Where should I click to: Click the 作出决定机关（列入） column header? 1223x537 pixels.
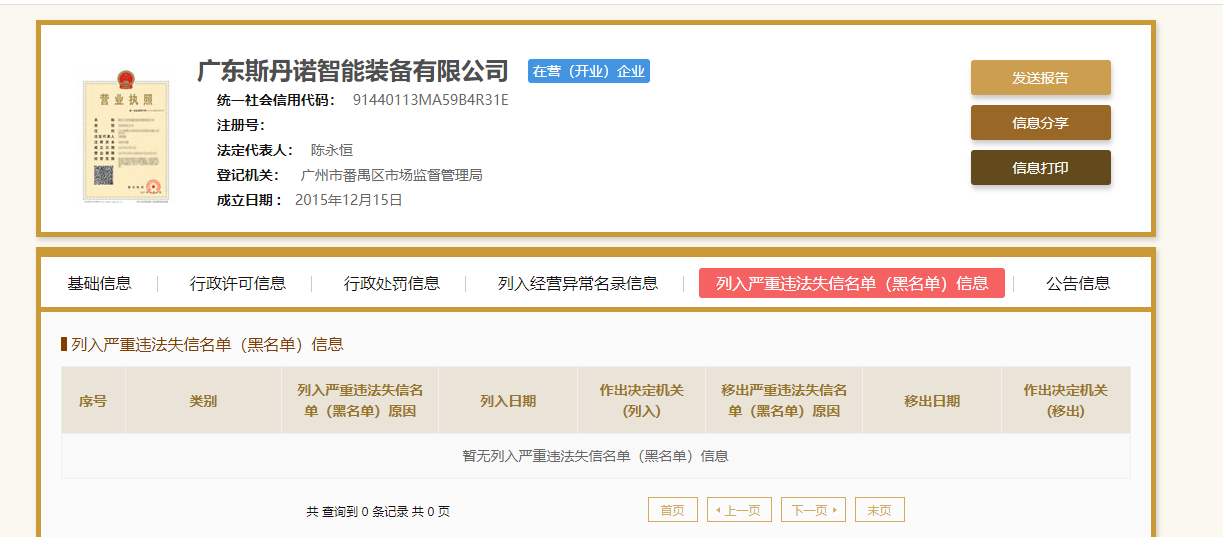(x=642, y=400)
